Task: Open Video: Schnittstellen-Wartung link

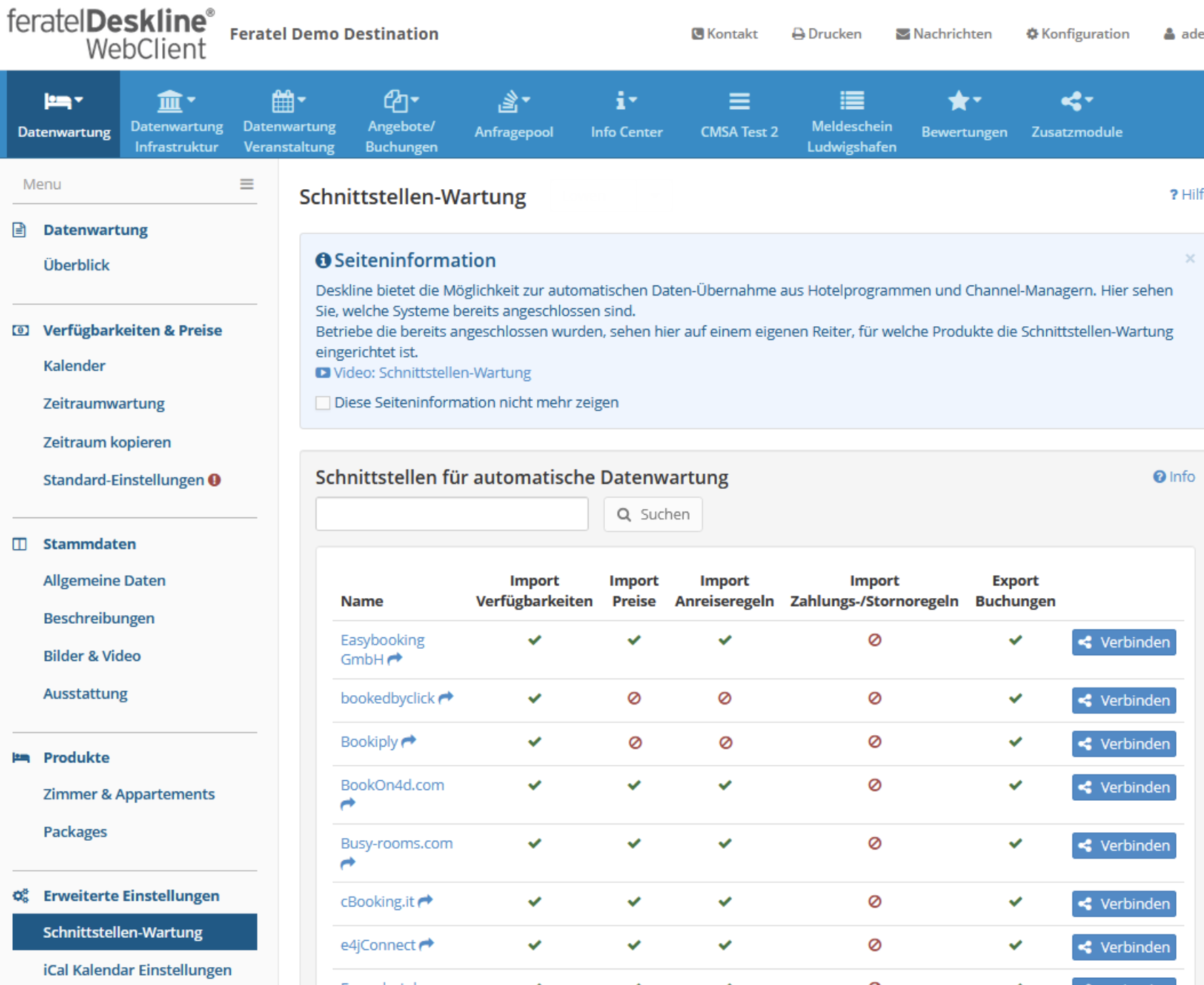Action: (431, 373)
